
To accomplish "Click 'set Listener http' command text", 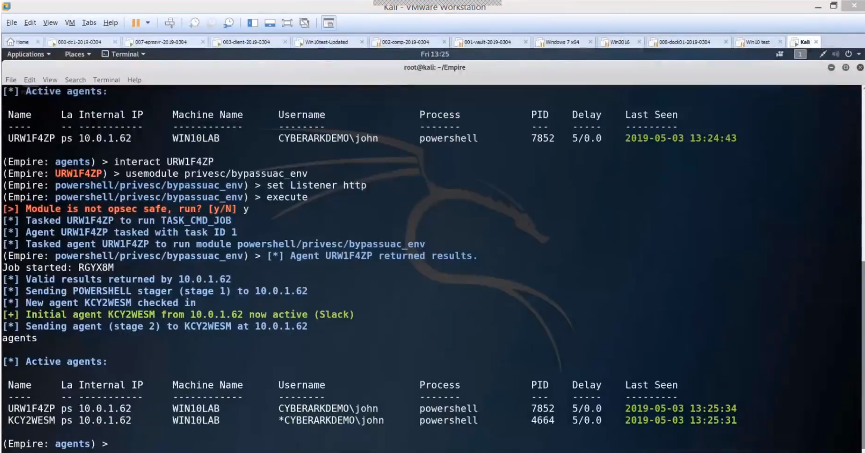I will click(x=316, y=185).
